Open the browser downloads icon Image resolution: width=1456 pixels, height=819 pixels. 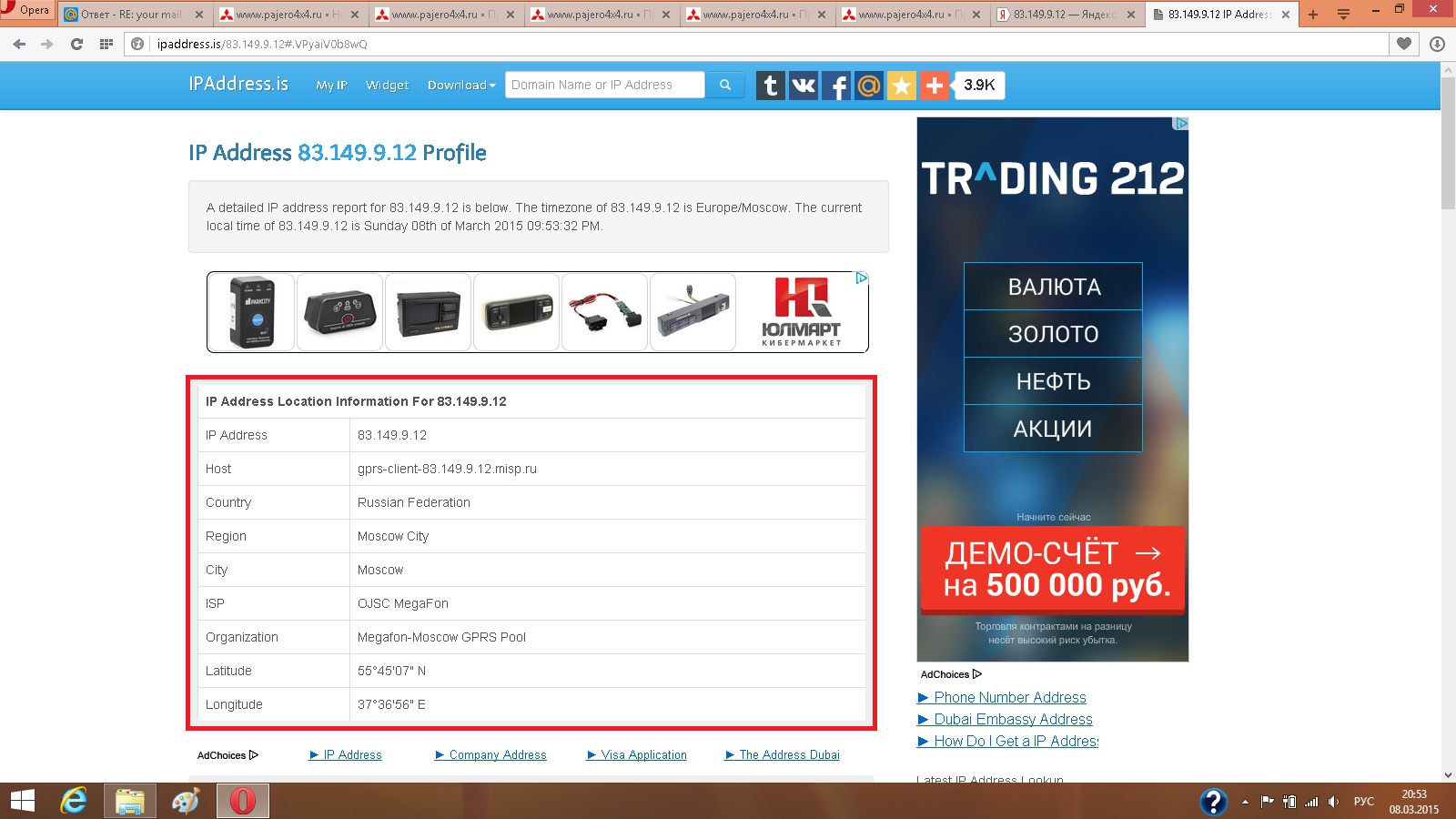tap(1437, 44)
